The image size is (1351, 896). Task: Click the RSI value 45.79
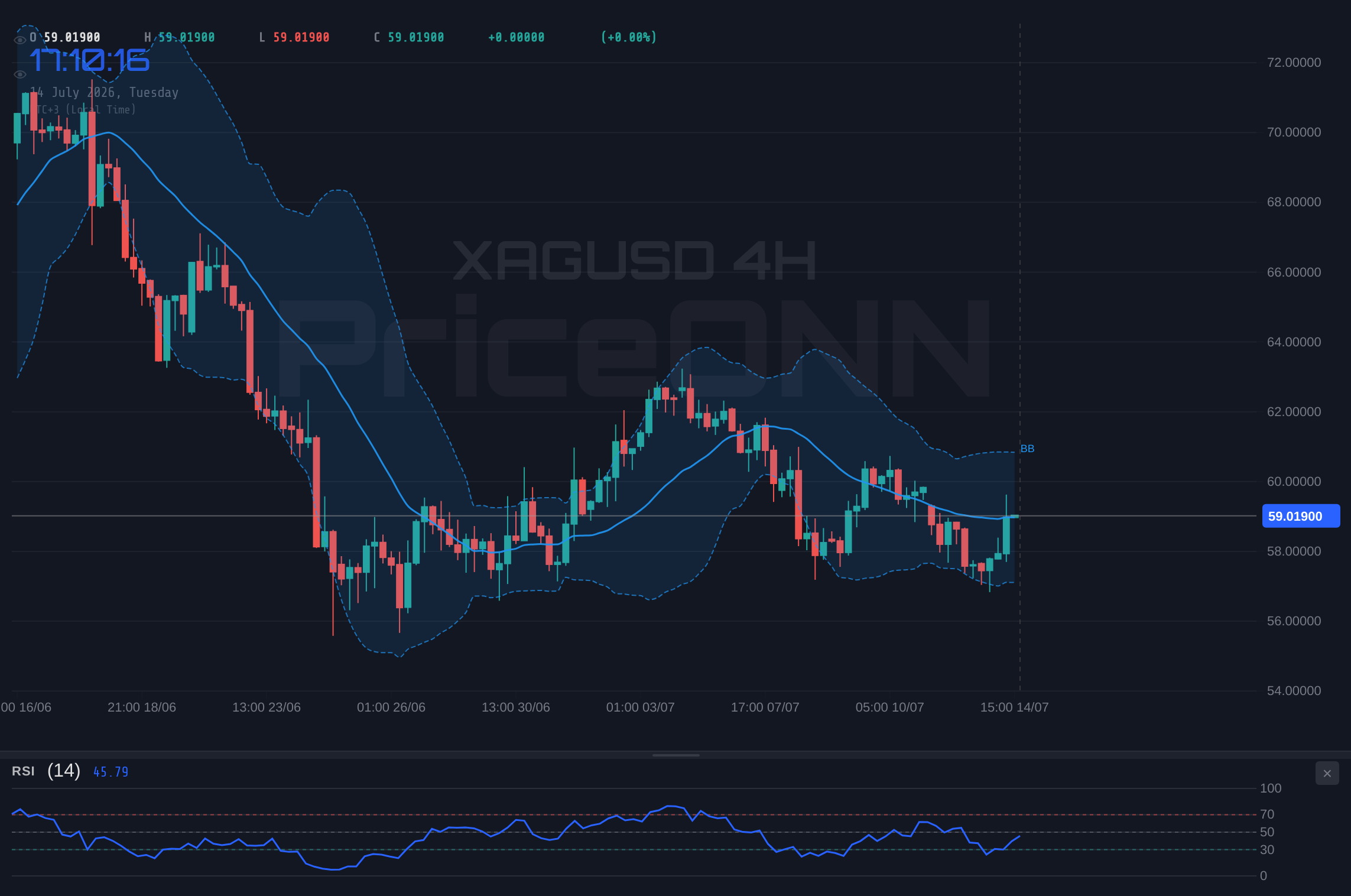pyautogui.click(x=111, y=772)
